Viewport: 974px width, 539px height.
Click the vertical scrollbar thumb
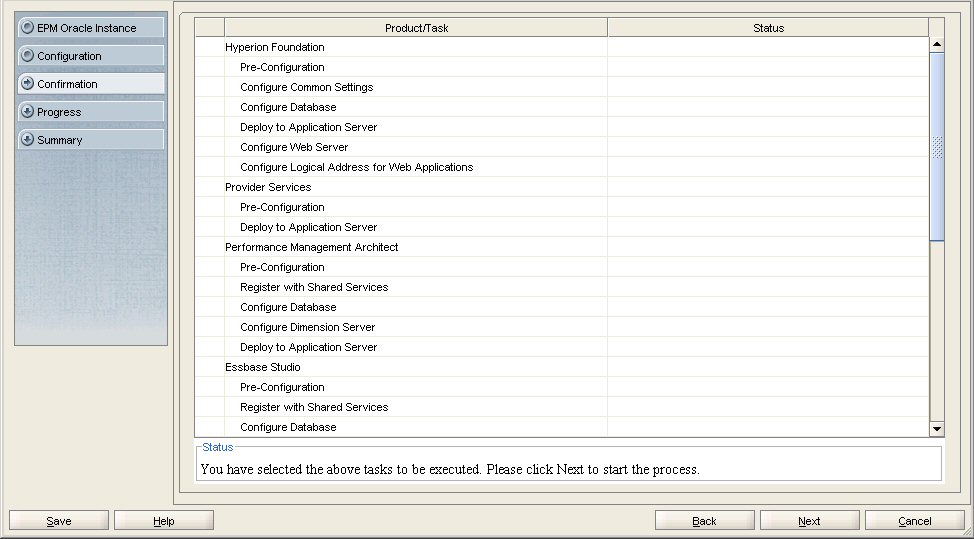point(937,147)
